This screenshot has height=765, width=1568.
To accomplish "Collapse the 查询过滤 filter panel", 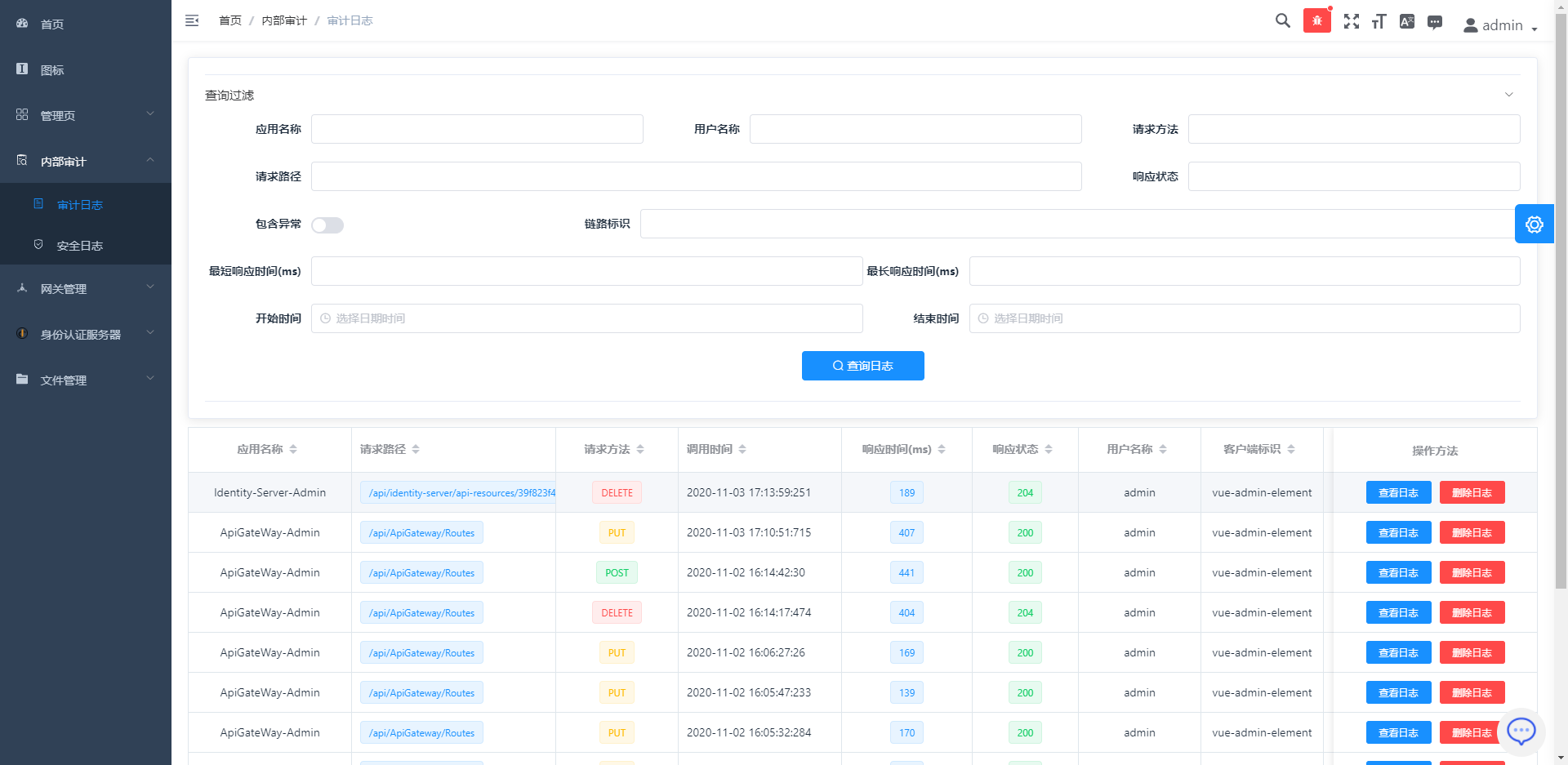I will [x=1508, y=95].
